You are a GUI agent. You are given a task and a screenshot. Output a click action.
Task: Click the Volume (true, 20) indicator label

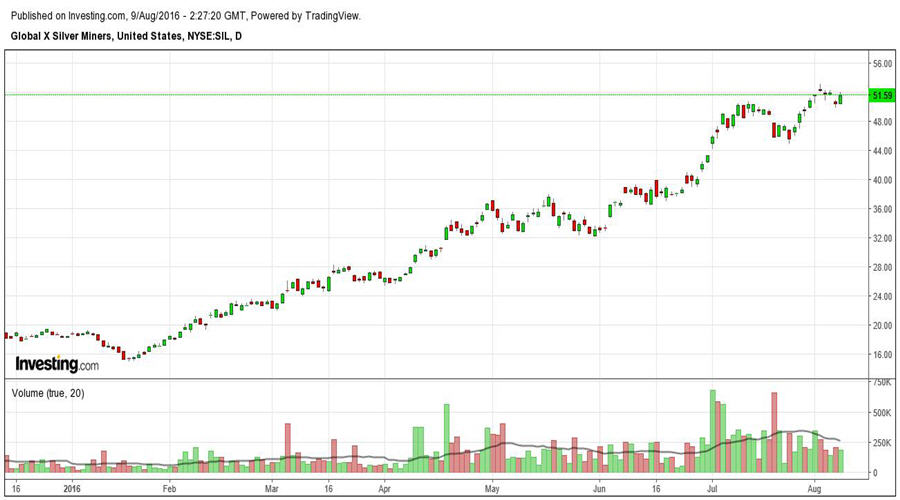[x=48, y=393]
